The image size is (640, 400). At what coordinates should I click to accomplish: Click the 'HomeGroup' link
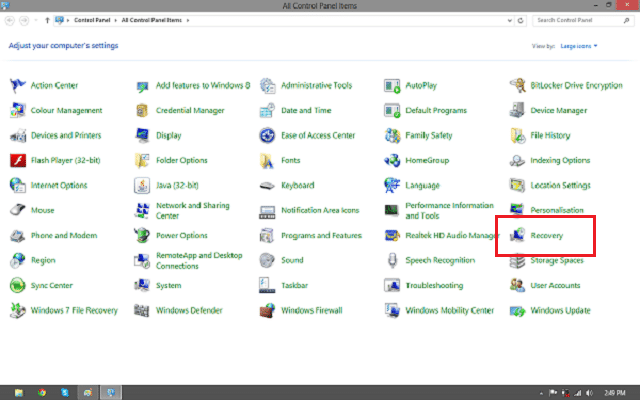point(427,160)
